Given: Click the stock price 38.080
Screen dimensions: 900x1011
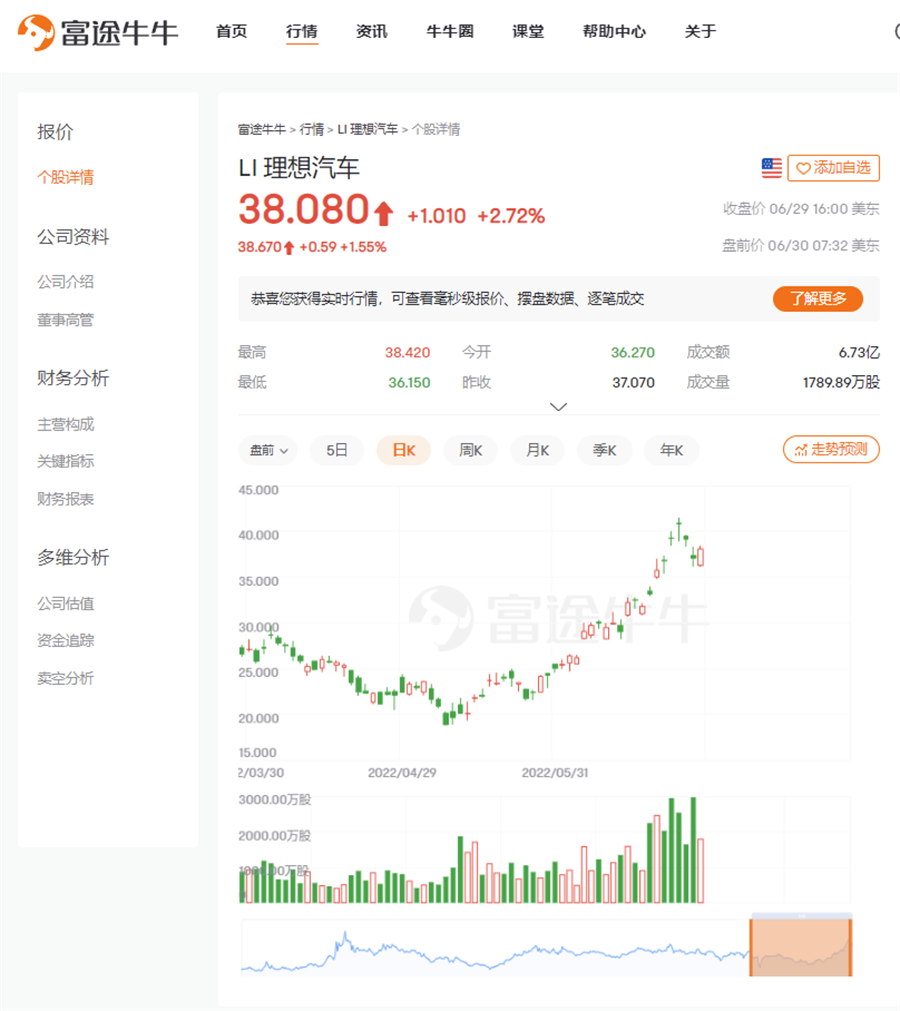Looking at the screenshot, I should click(304, 210).
